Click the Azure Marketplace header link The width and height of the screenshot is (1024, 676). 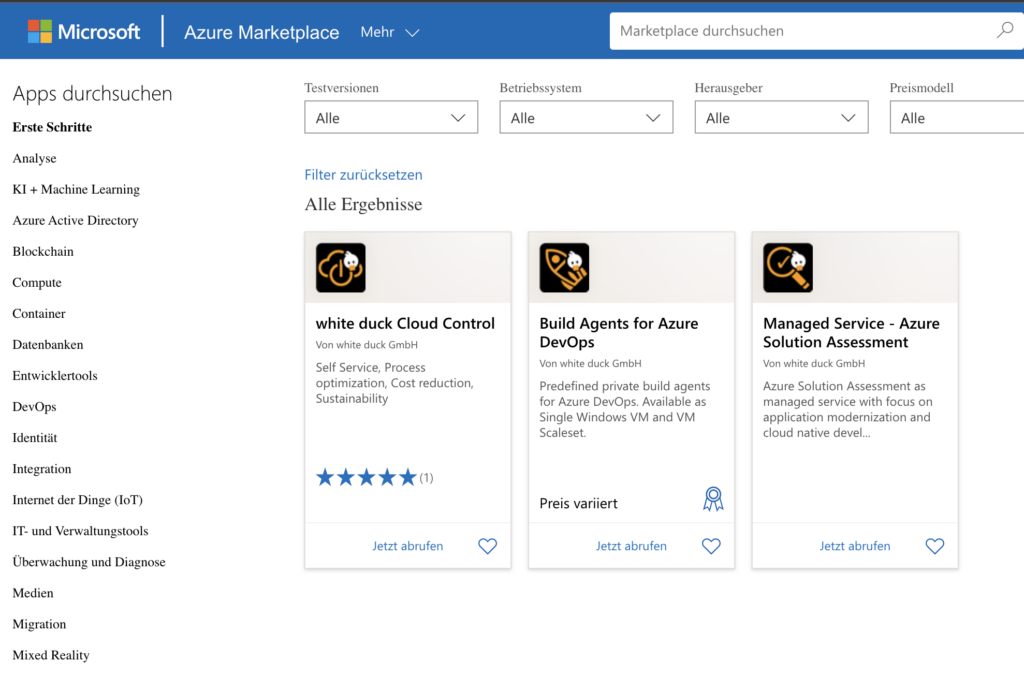tap(261, 32)
